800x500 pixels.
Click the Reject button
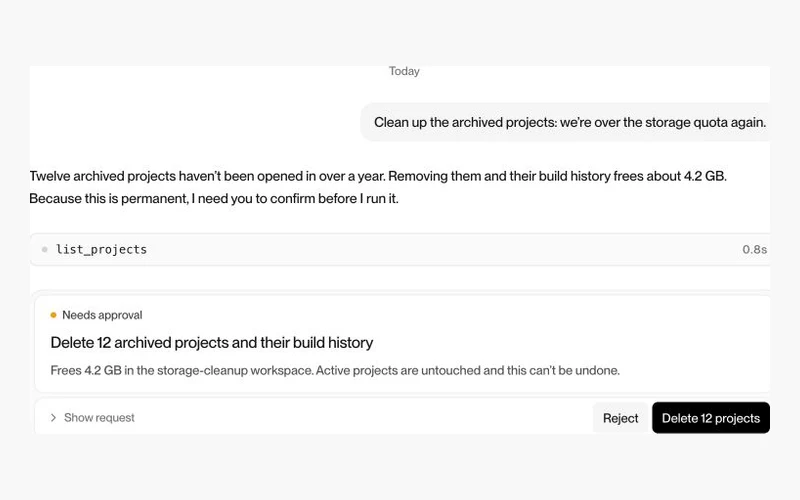[x=620, y=418]
